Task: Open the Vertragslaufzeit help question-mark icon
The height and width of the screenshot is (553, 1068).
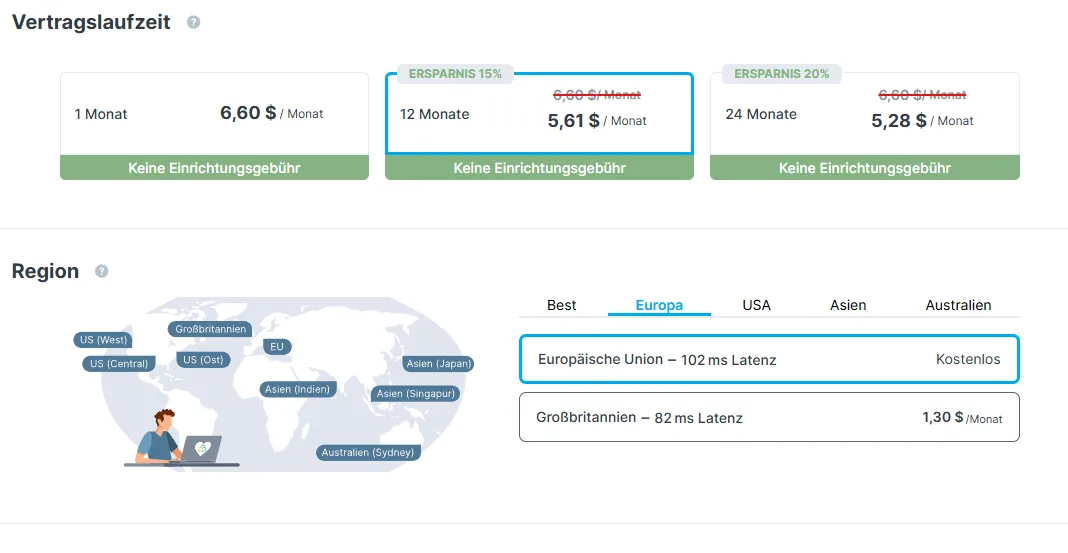Action: tap(193, 22)
